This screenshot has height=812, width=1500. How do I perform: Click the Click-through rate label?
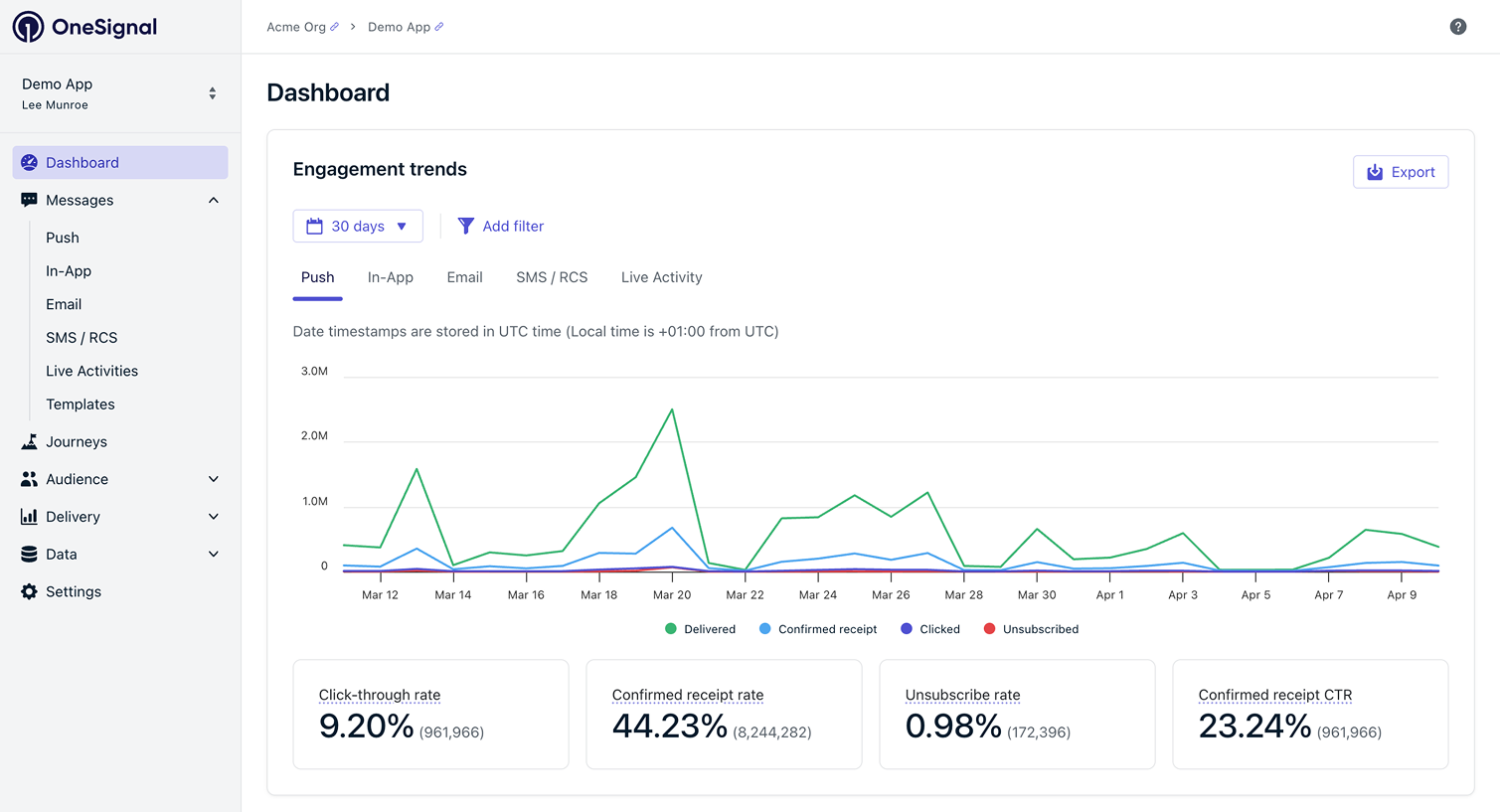[x=380, y=696]
